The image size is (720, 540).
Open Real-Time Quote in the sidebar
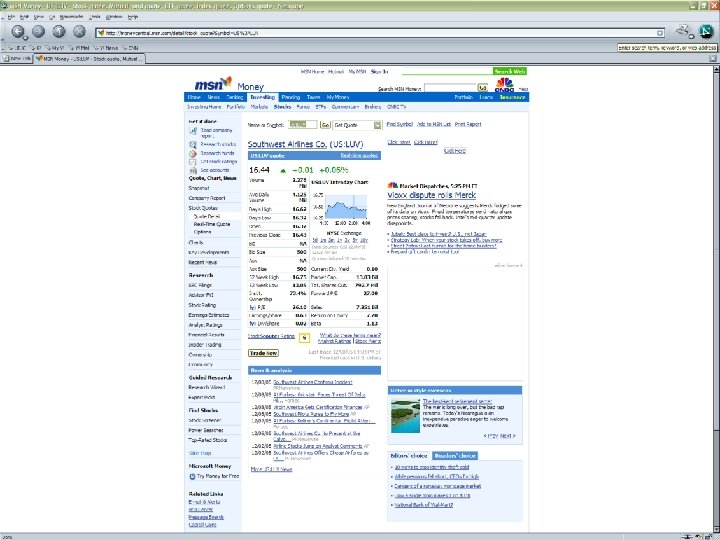(x=212, y=224)
